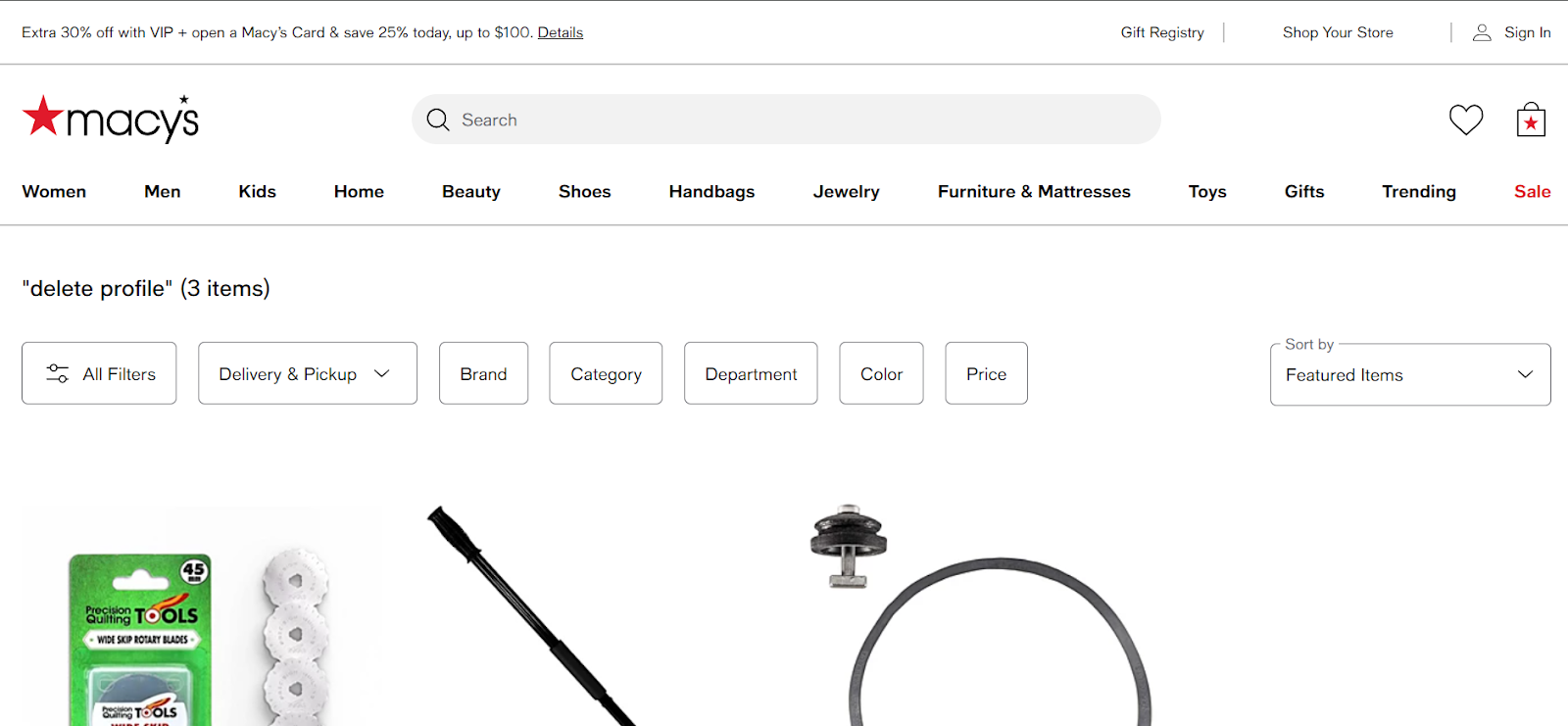The width and height of the screenshot is (1568, 726).
Task: Open the Price filter
Action: point(986,373)
